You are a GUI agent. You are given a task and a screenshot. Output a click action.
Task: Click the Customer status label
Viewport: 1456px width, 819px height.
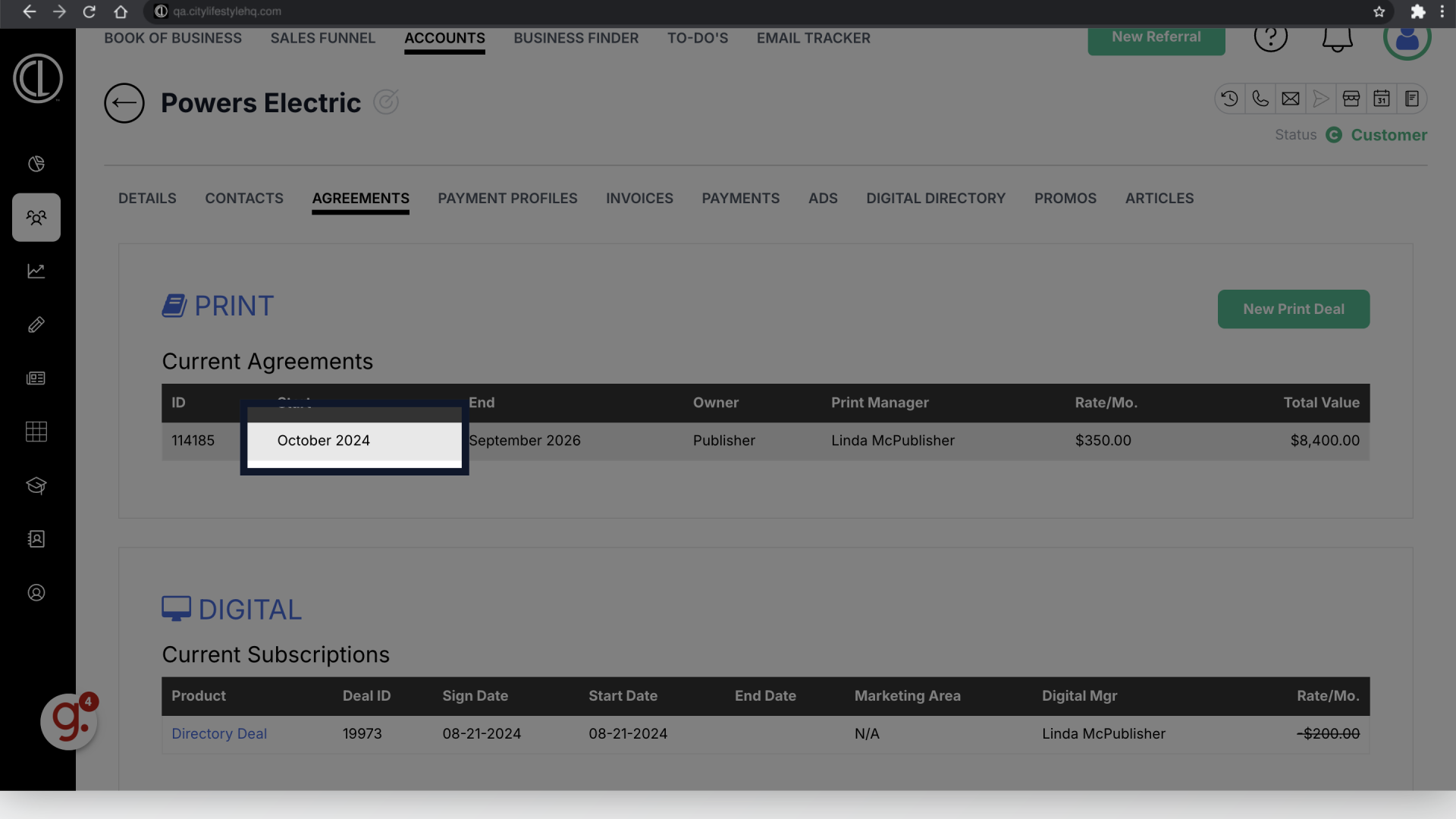(1389, 135)
